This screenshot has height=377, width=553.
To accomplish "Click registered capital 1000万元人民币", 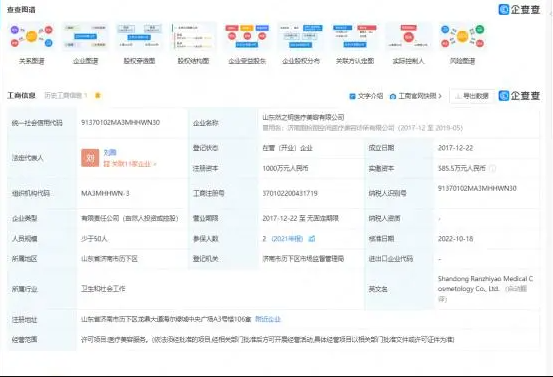I will [285, 168].
